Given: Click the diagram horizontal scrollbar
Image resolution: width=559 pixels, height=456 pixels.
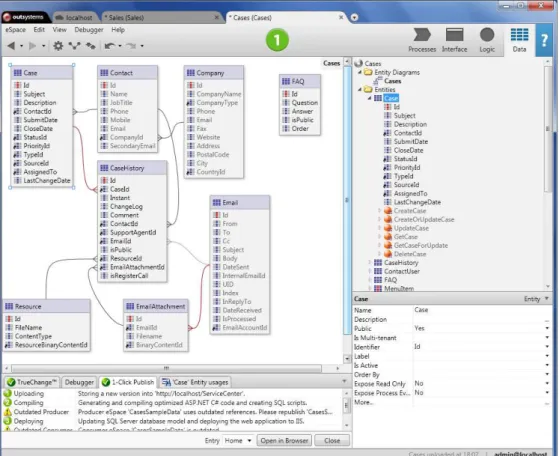Looking at the screenshot, I should [x=166, y=368].
